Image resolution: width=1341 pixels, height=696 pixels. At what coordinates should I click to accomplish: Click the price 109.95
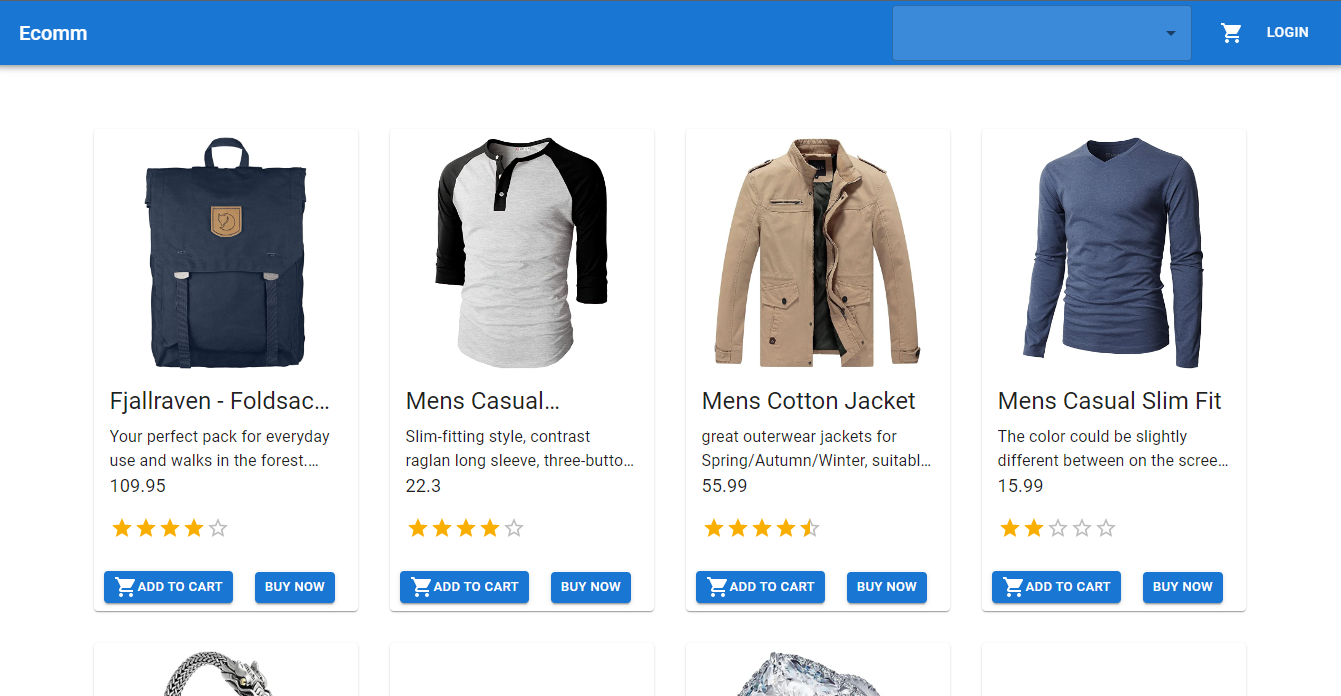pyautogui.click(x=138, y=486)
